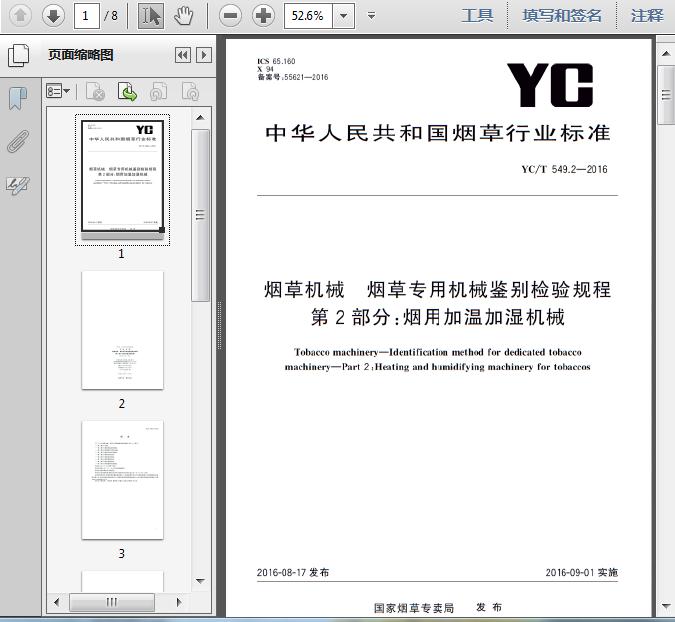This screenshot has height=622, width=675.
Task: Open the zoom percentage dropdown
Action: tap(344, 16)
